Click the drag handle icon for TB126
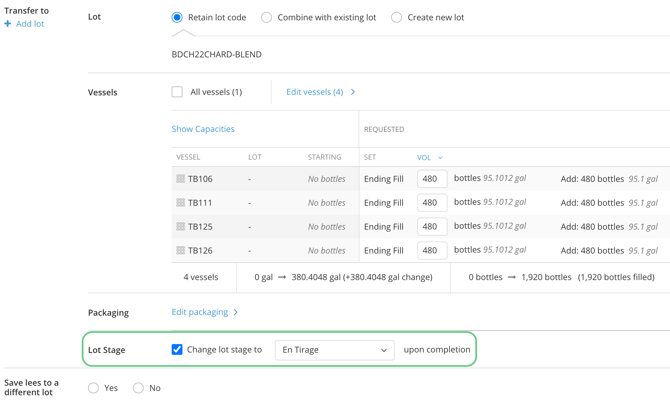Screen dimensions: 670x400 [x=180, y=250]
